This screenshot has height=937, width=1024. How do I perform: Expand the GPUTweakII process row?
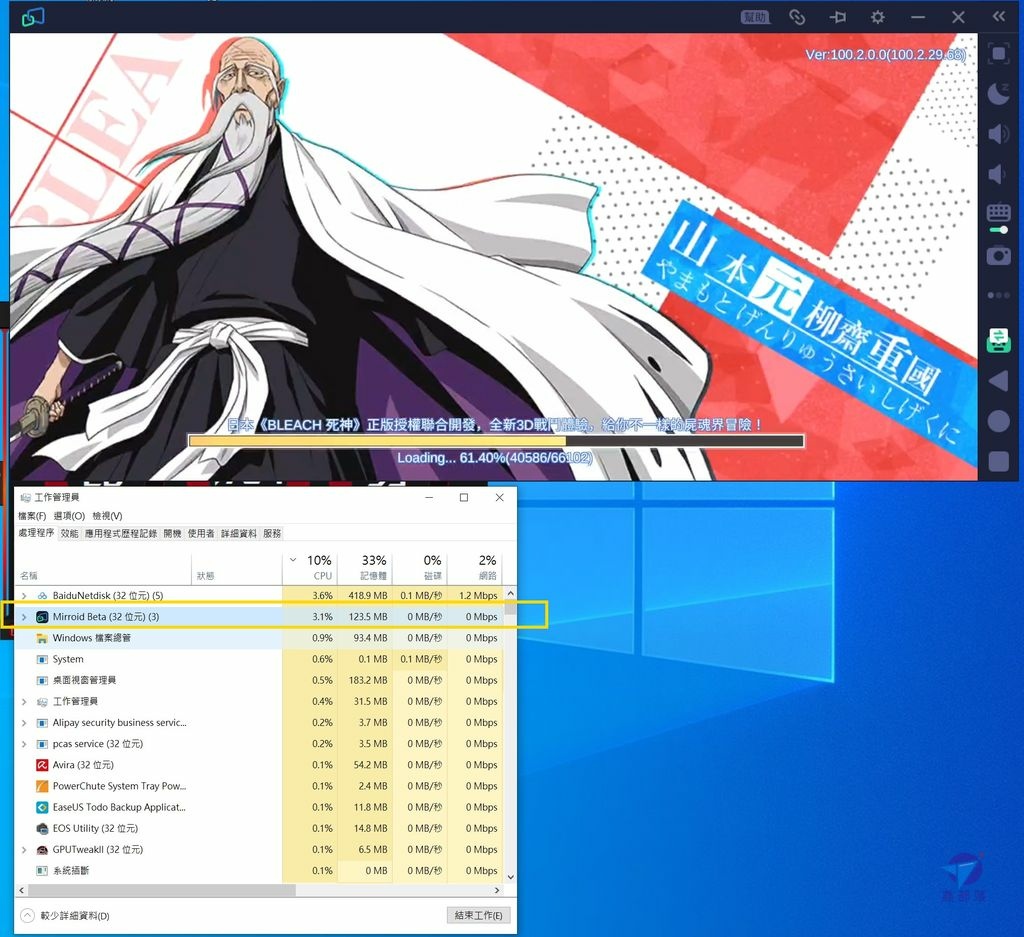coord(24,850)
